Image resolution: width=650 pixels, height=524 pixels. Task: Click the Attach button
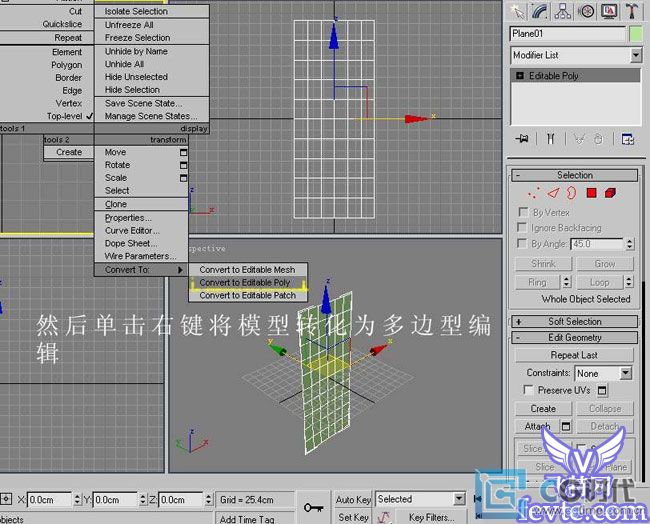coord(538,426)
